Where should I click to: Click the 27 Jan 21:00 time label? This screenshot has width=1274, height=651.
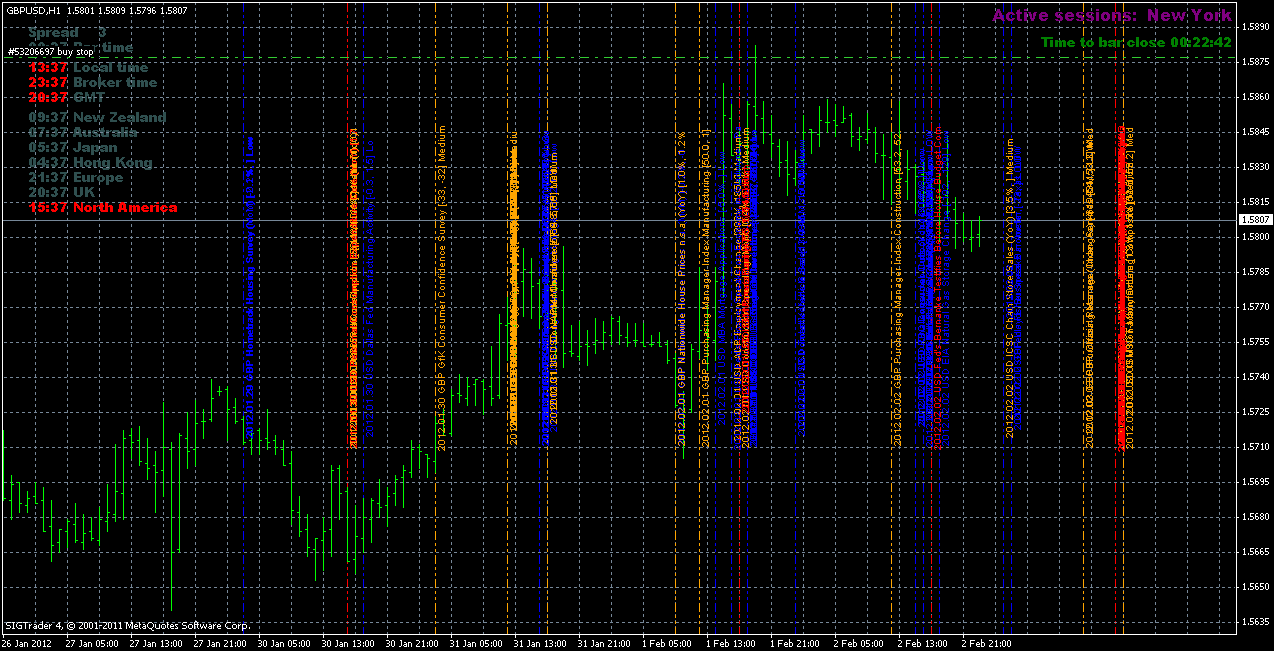221,643
